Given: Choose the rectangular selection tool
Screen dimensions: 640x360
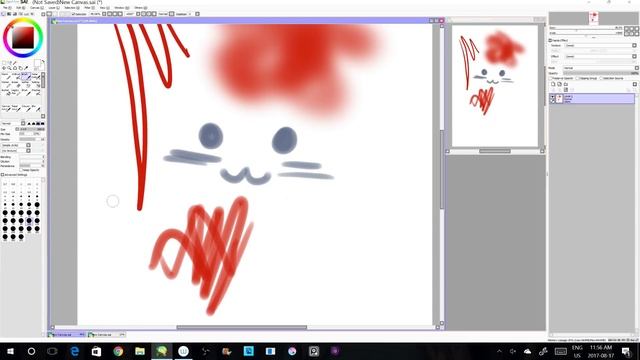Looking at the screenshot, I should 4,62.
